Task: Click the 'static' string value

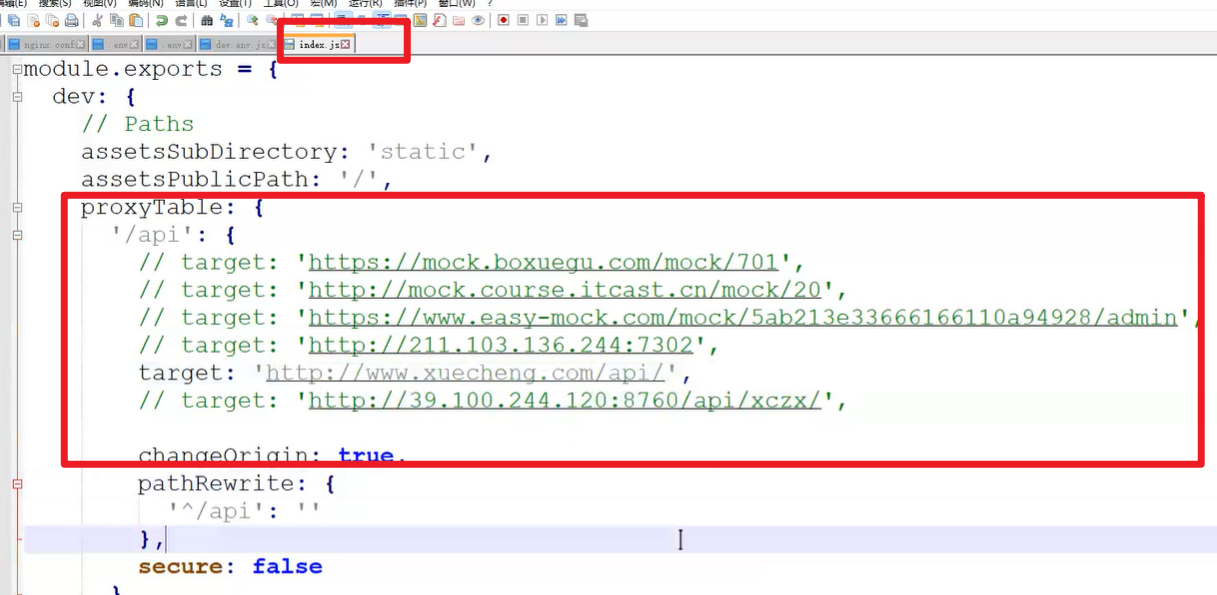Action: [x=423, y=152]
